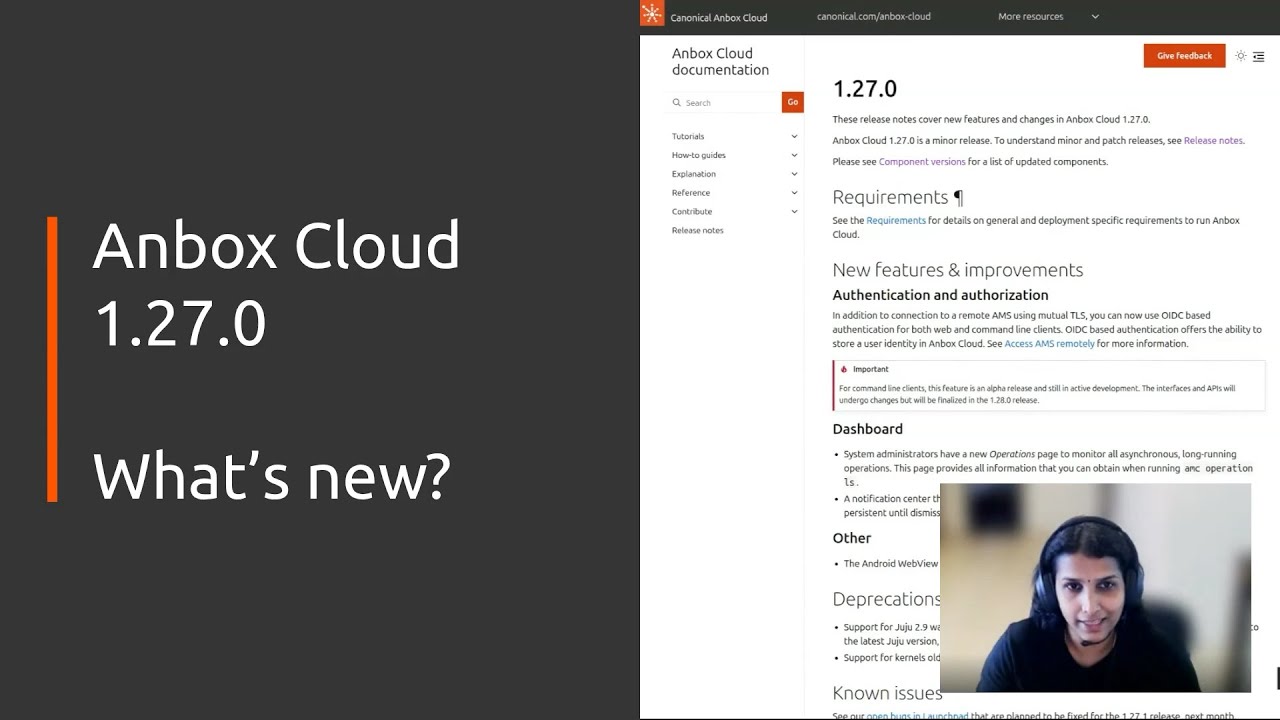Click the Other section heading
This screenshot has height=720, width=1280.
[x=852, y=538]
